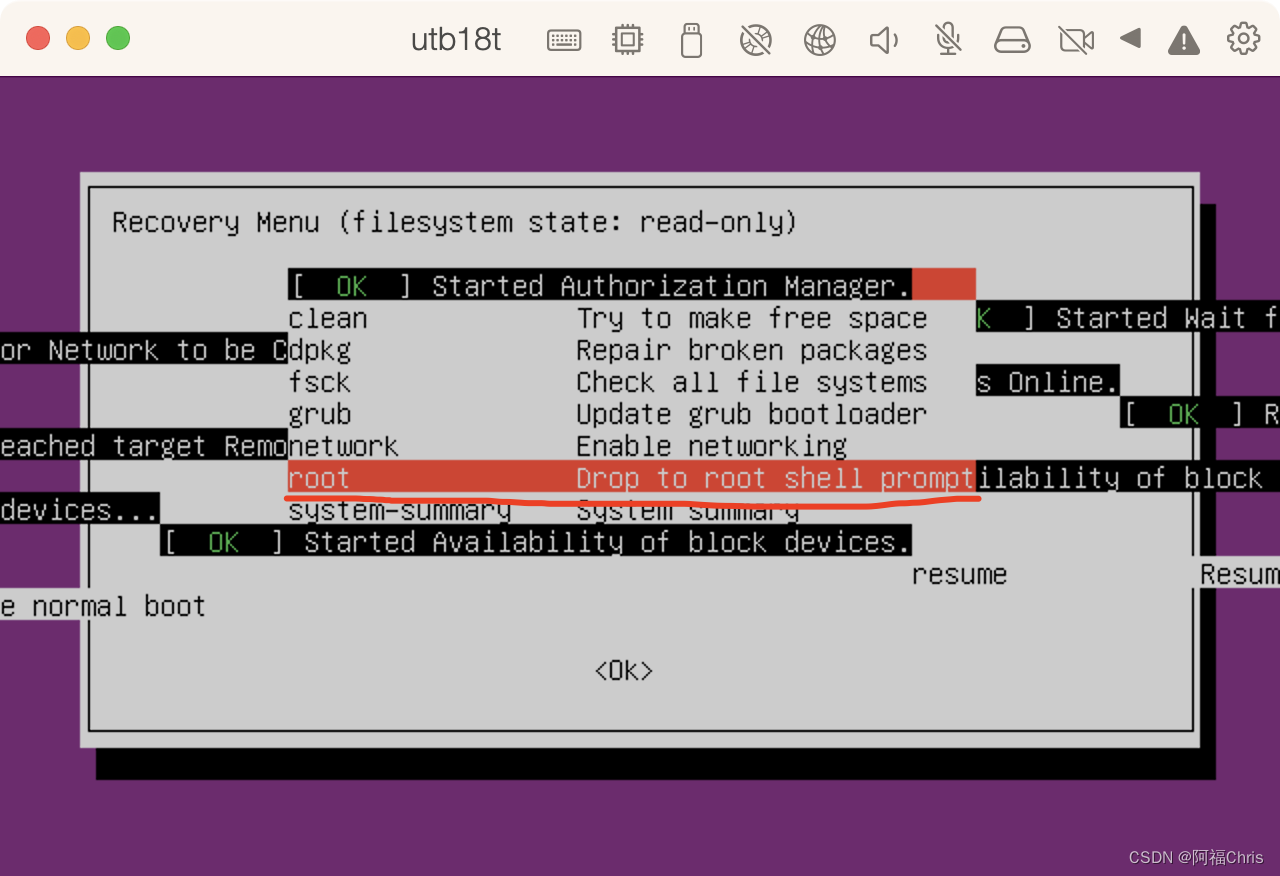Click the warning triangle alert icon
Screen dimensions: 1280x876
tap(1184, 40)
